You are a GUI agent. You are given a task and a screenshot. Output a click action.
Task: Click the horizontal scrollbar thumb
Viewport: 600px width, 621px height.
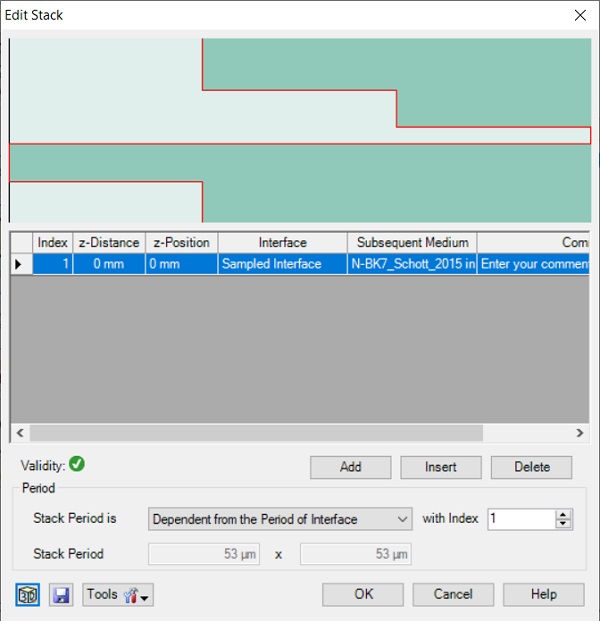point(256,433)
